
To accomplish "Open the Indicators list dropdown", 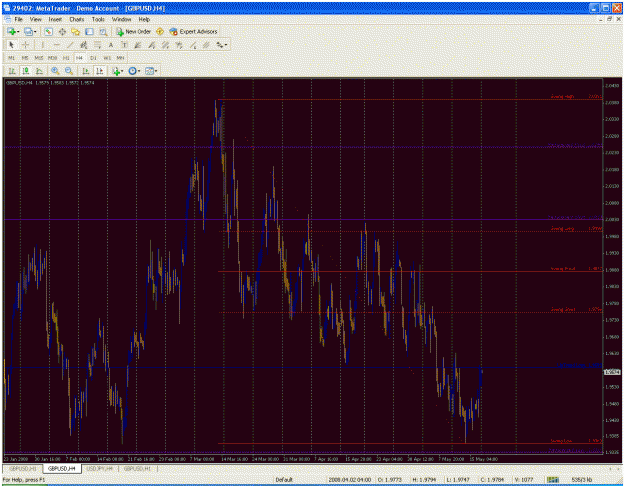I will coord(118,71).
